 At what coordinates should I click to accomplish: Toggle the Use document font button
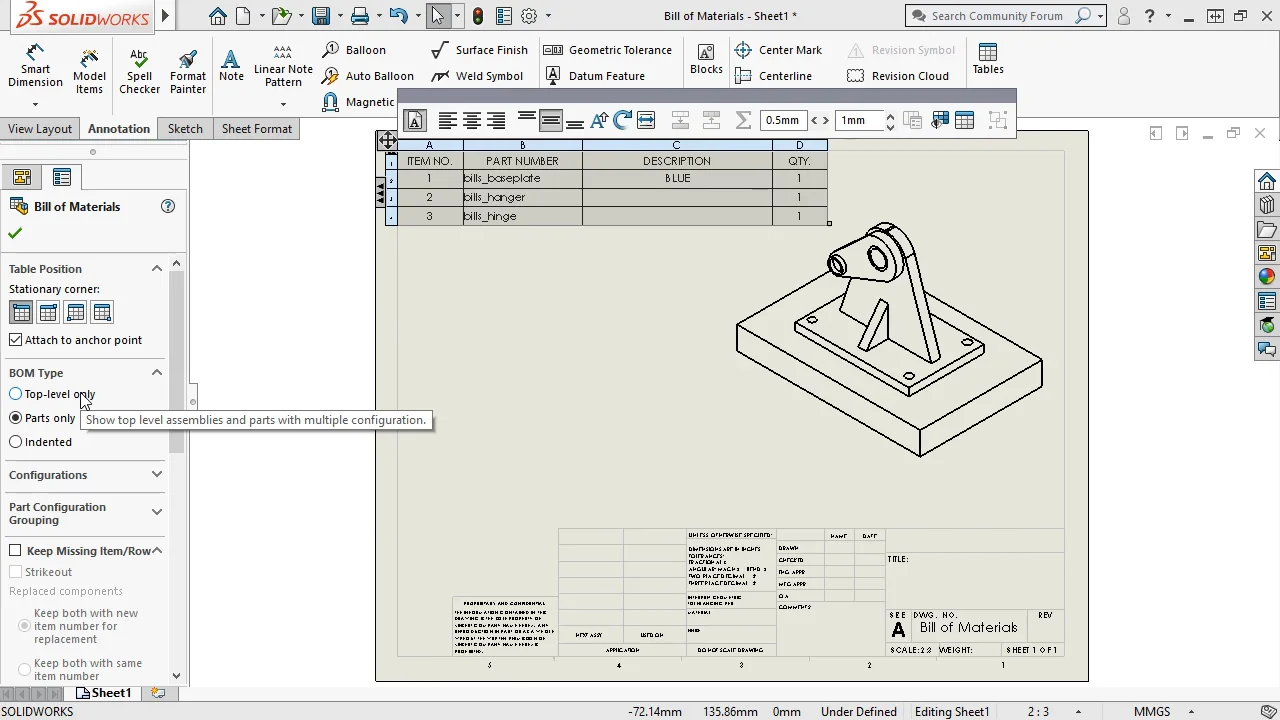pos(415,120)
